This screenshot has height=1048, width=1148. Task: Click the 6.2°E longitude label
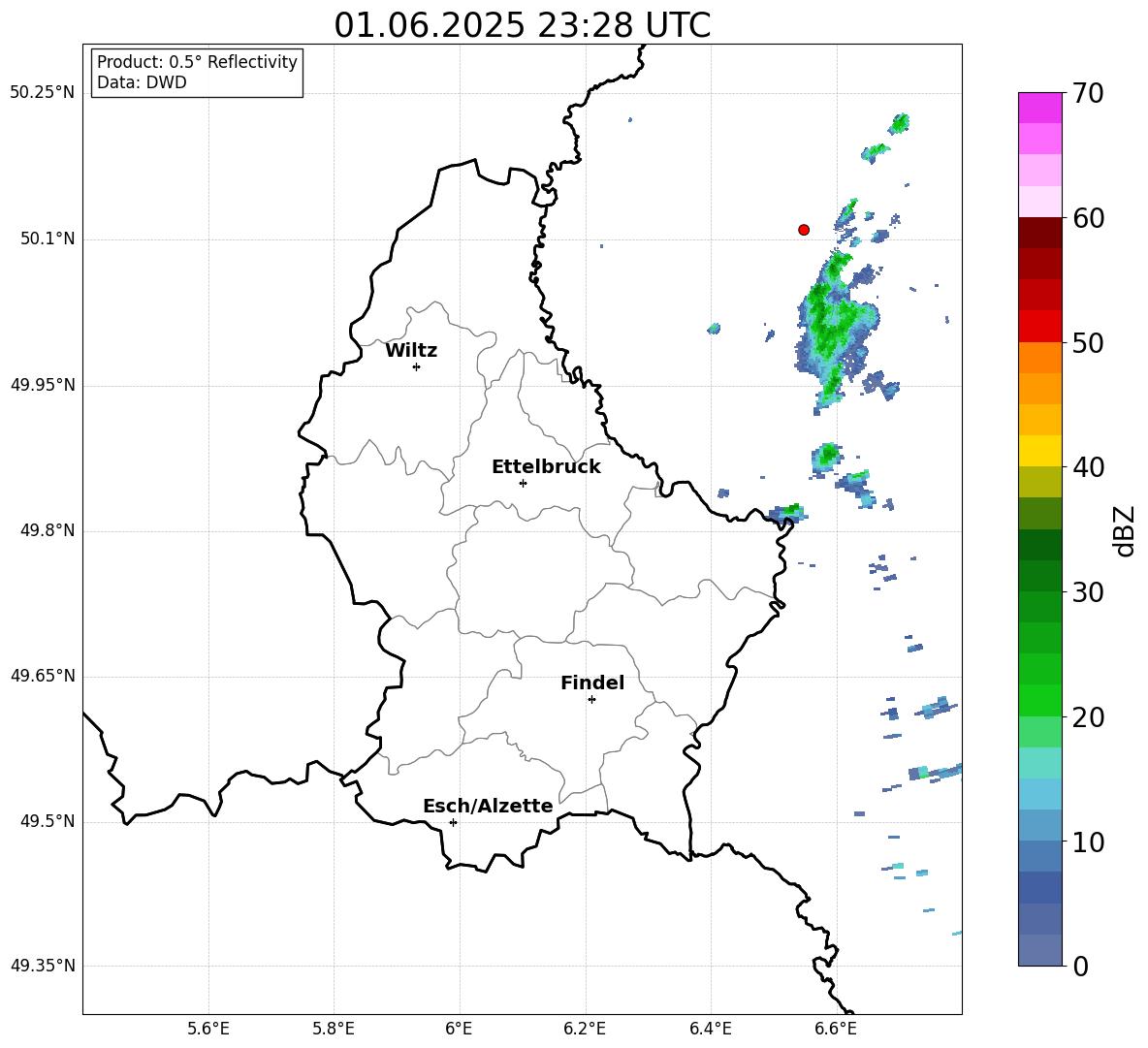[x=585, y=1030]
